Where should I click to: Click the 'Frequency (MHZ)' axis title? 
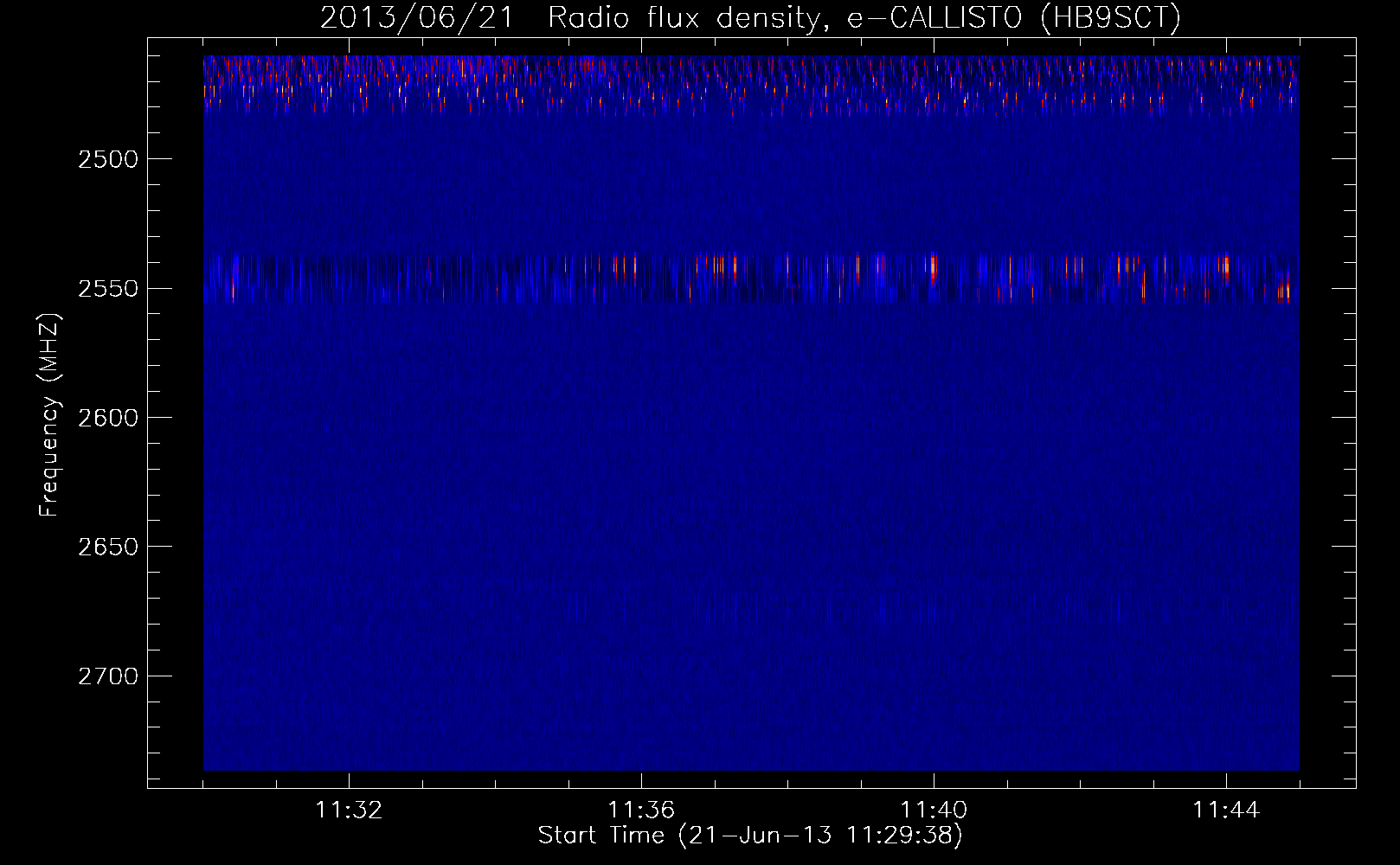pos(49,416)
